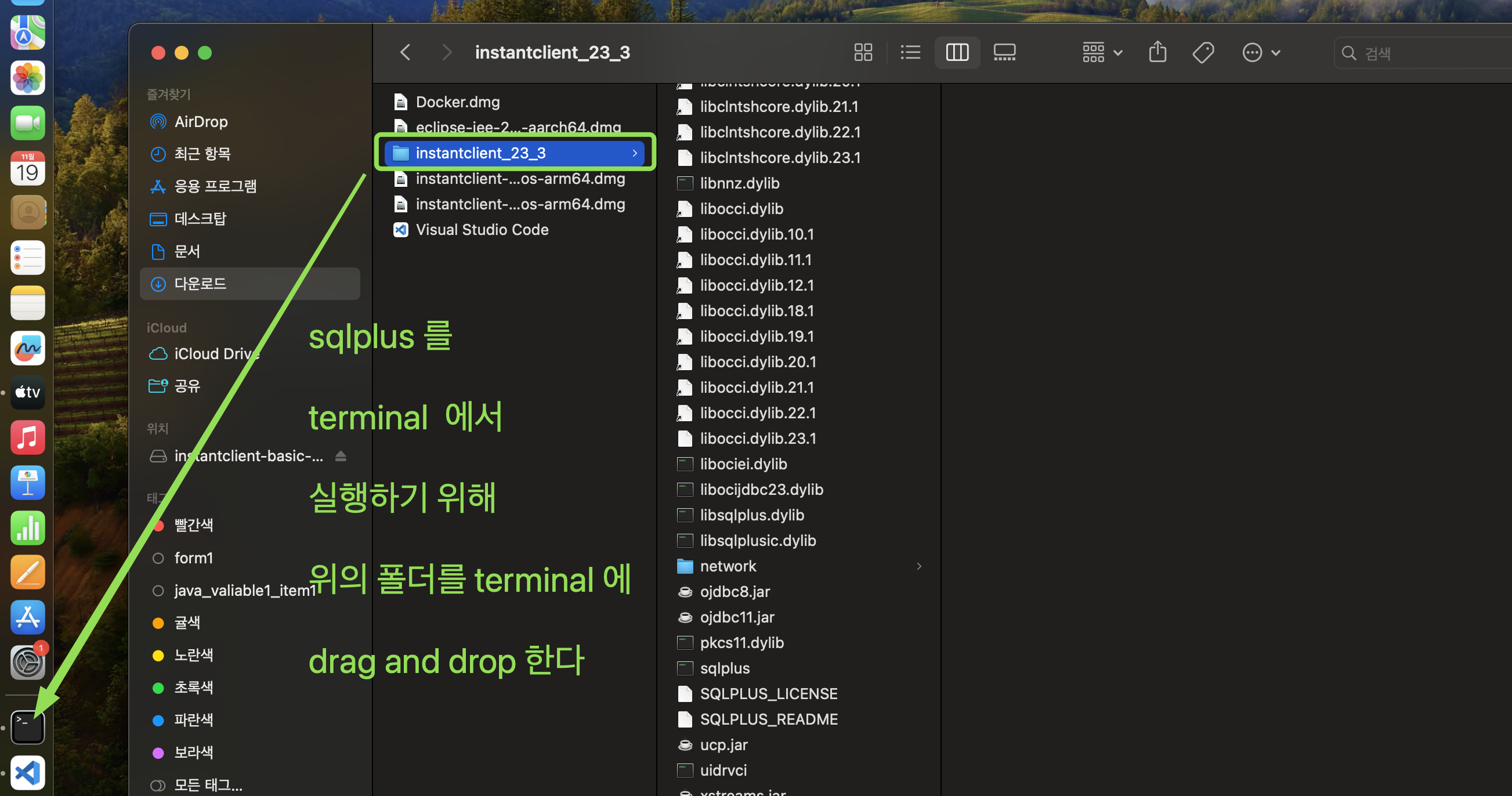This screenshot has height=796, width=1512.
Task: Open the Tags toolbar icon
Action: click(x=1203, y=52)
